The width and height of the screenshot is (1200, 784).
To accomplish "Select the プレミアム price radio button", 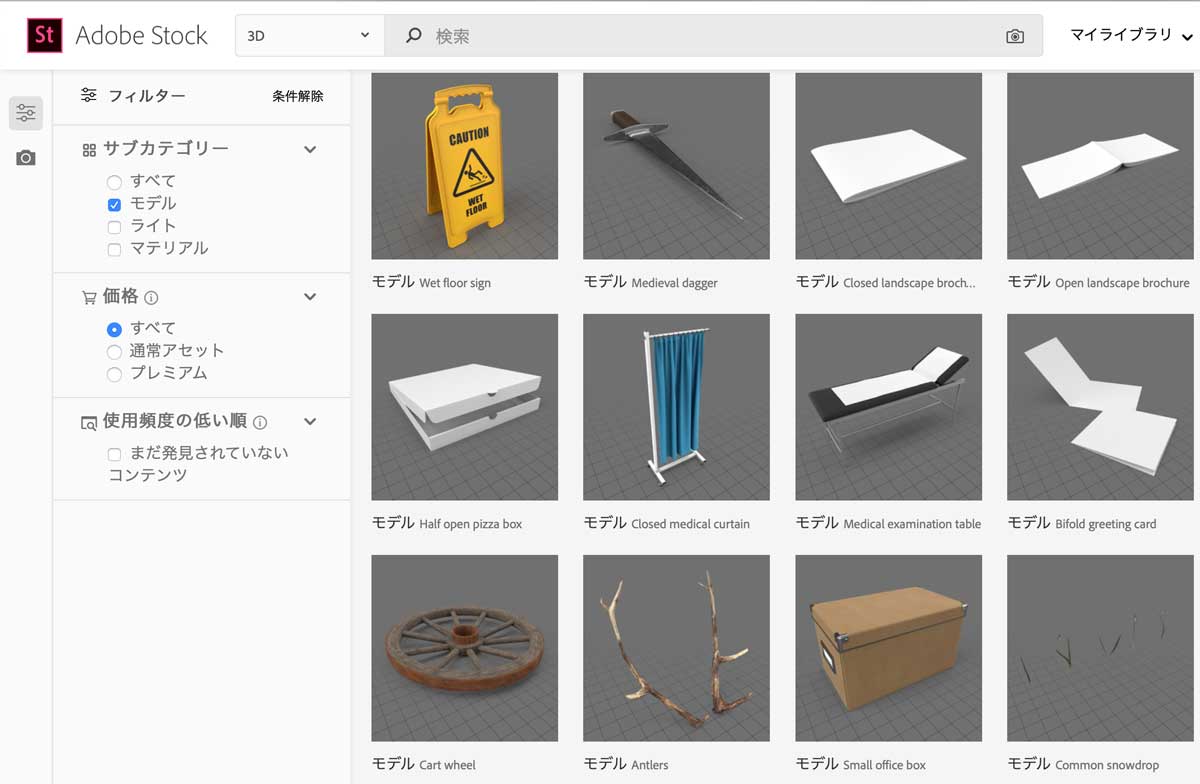I will tap(114, 374).
